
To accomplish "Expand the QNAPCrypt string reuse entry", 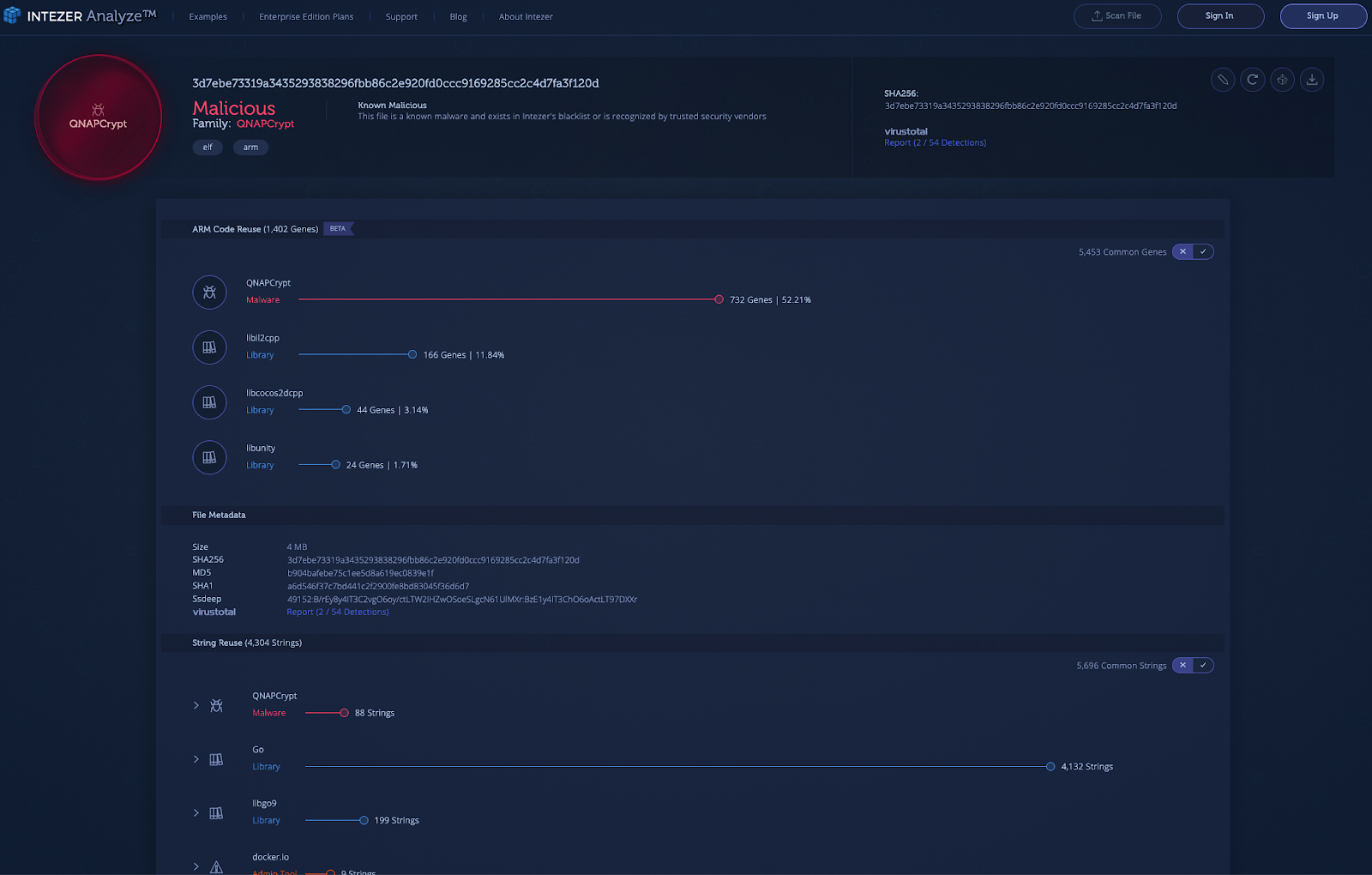I will tap(196, 705).
